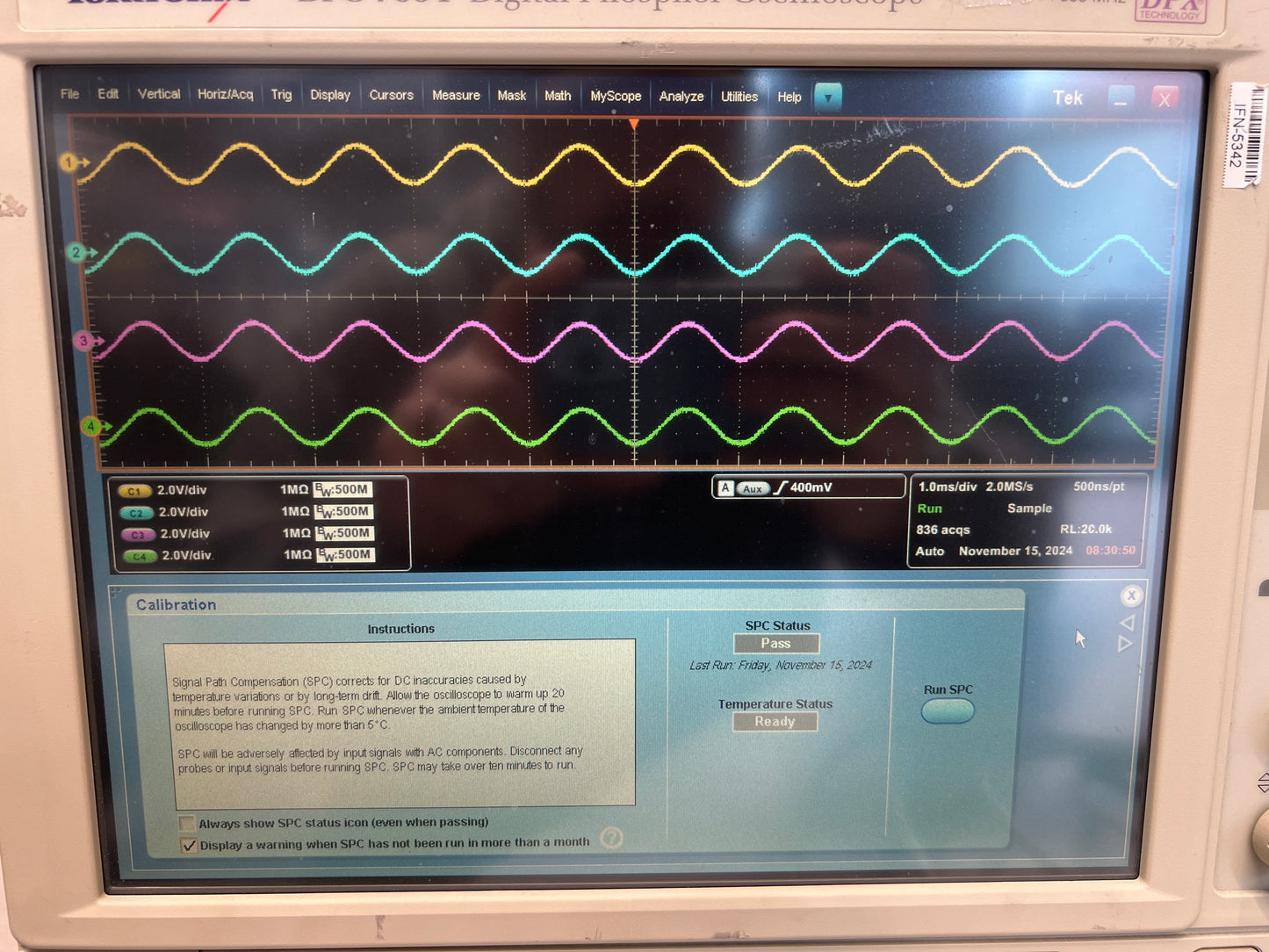Close the Tek application with red X

pyautogui.click(x=1164, y=100)
